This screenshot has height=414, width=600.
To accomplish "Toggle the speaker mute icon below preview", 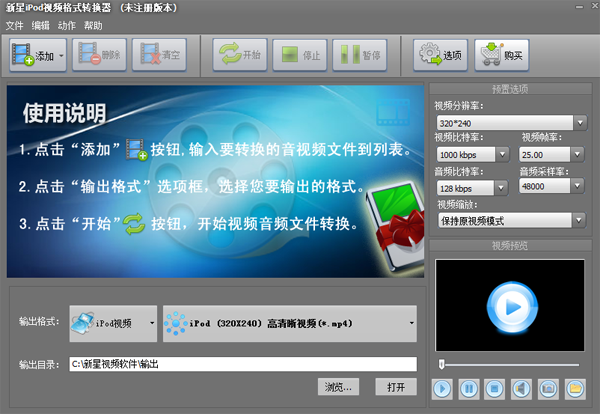I will [x=521, y=389].
